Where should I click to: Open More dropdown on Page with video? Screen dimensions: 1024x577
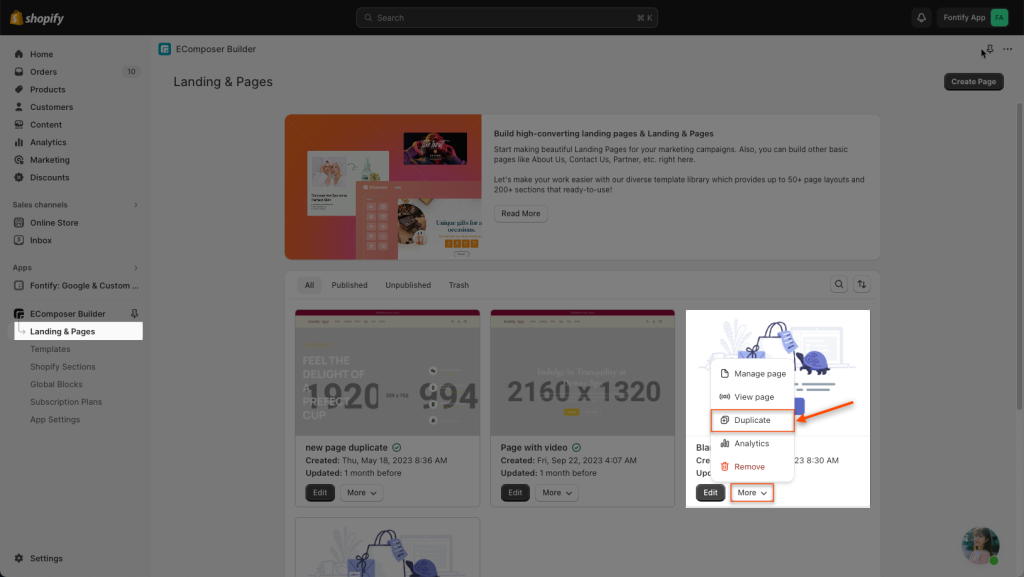(x=557, y=493)
